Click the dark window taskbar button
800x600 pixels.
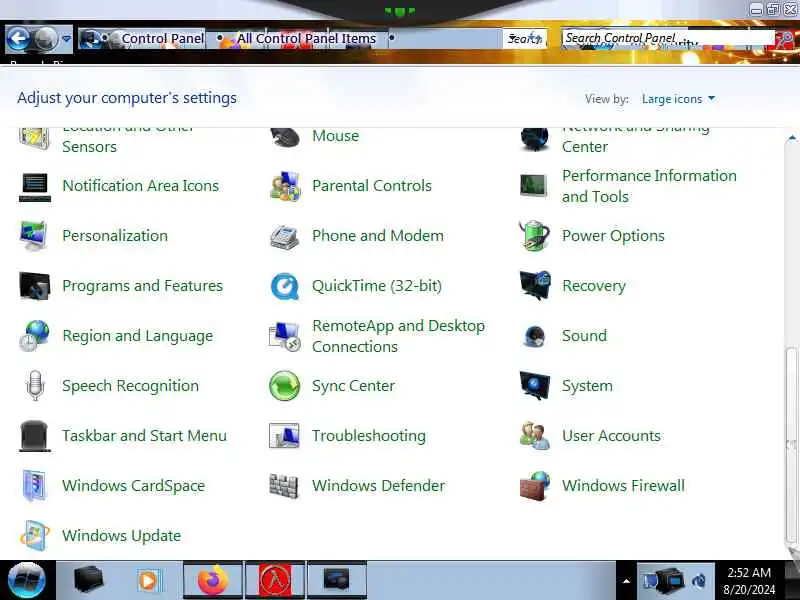point(337,580)
